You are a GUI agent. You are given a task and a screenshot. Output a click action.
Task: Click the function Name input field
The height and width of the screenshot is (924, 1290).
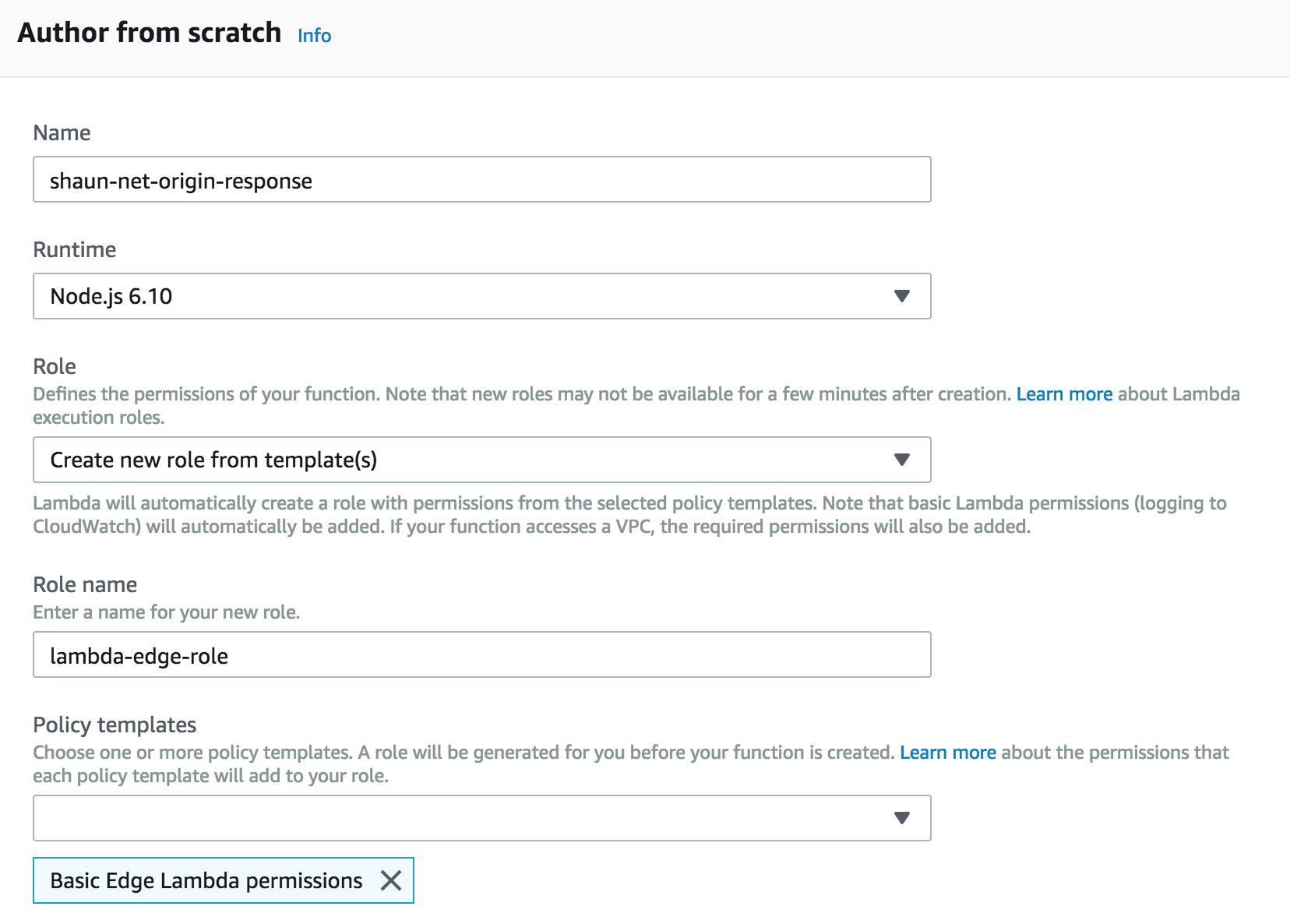pos(481,180)
